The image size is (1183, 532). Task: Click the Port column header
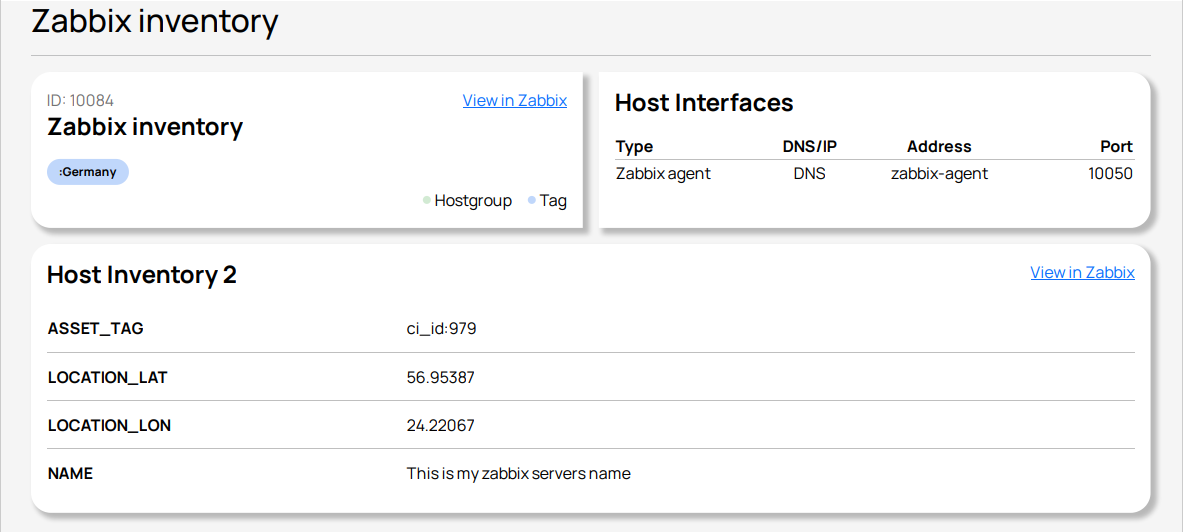[1117, 146]
